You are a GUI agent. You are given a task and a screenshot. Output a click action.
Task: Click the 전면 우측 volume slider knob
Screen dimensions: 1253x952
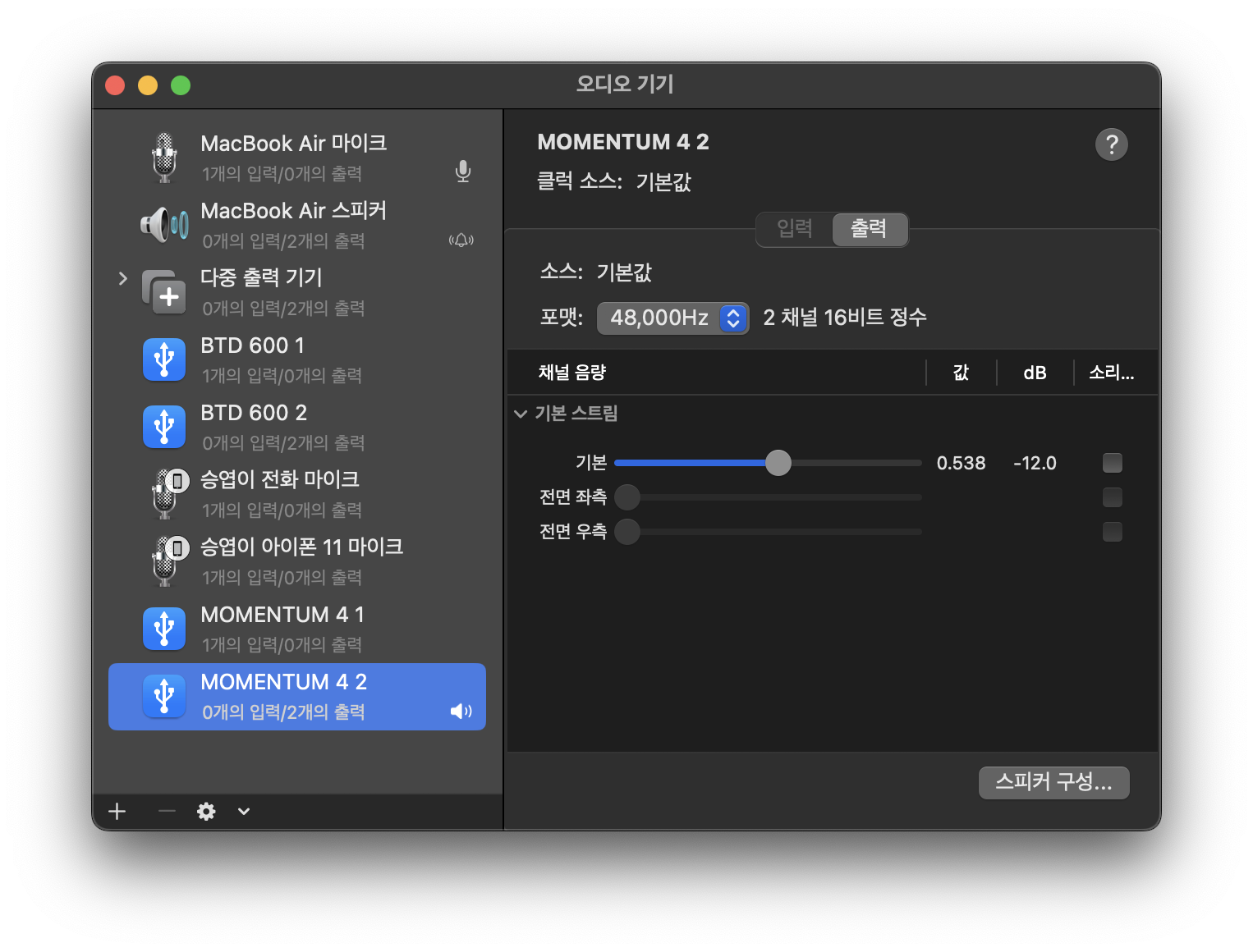point(627,532)
